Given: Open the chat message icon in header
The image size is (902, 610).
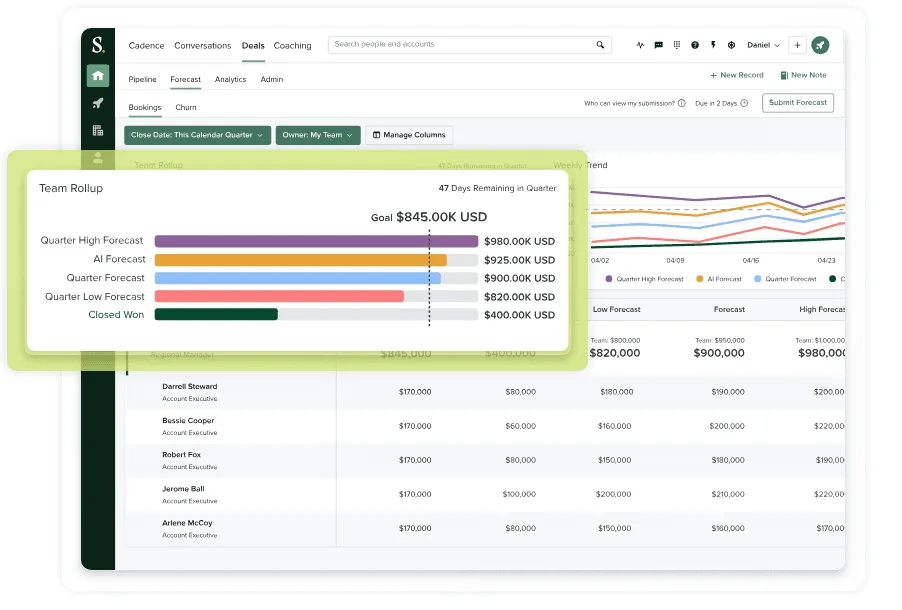Looking at the screenshot, I should coord(658,45).
